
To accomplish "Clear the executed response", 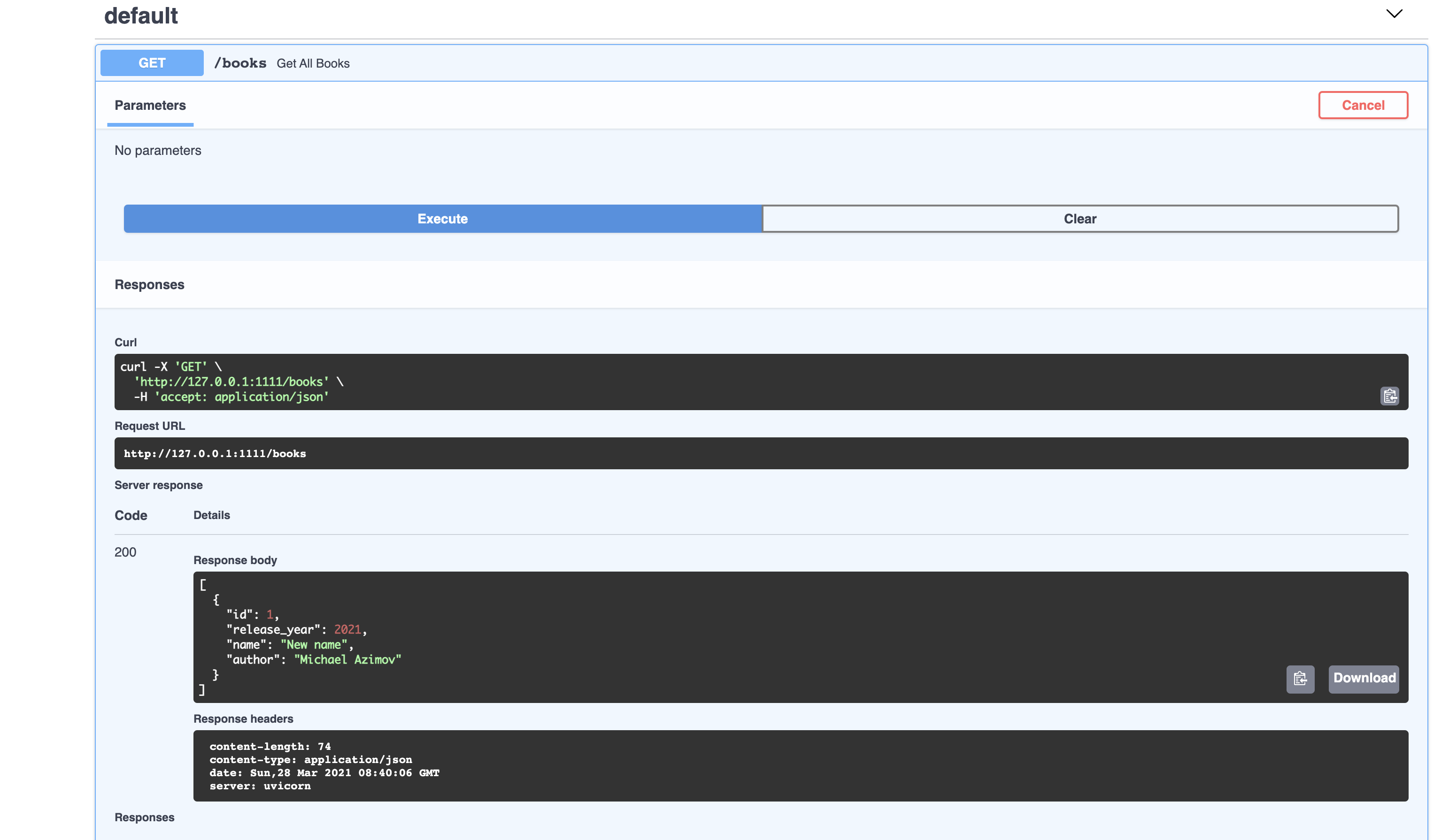I will click(1079, 219).
